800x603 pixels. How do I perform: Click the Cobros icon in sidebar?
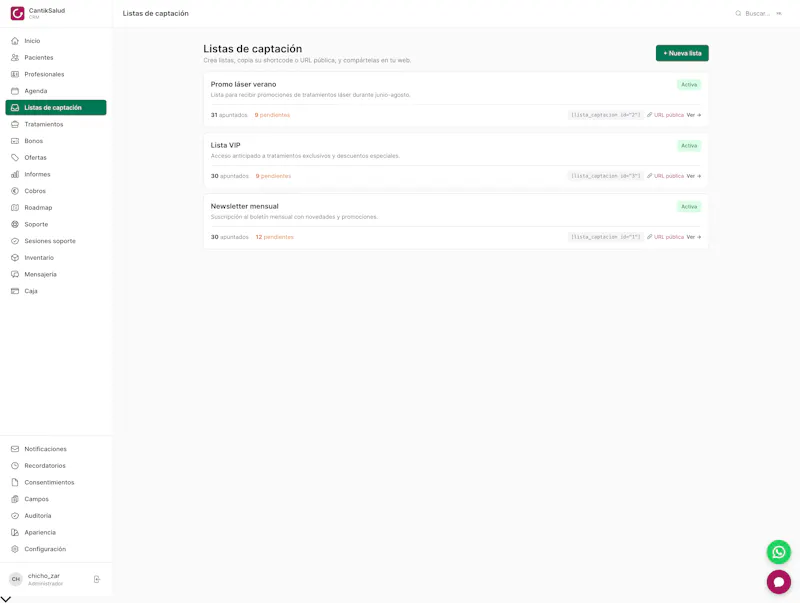[15, 191]
